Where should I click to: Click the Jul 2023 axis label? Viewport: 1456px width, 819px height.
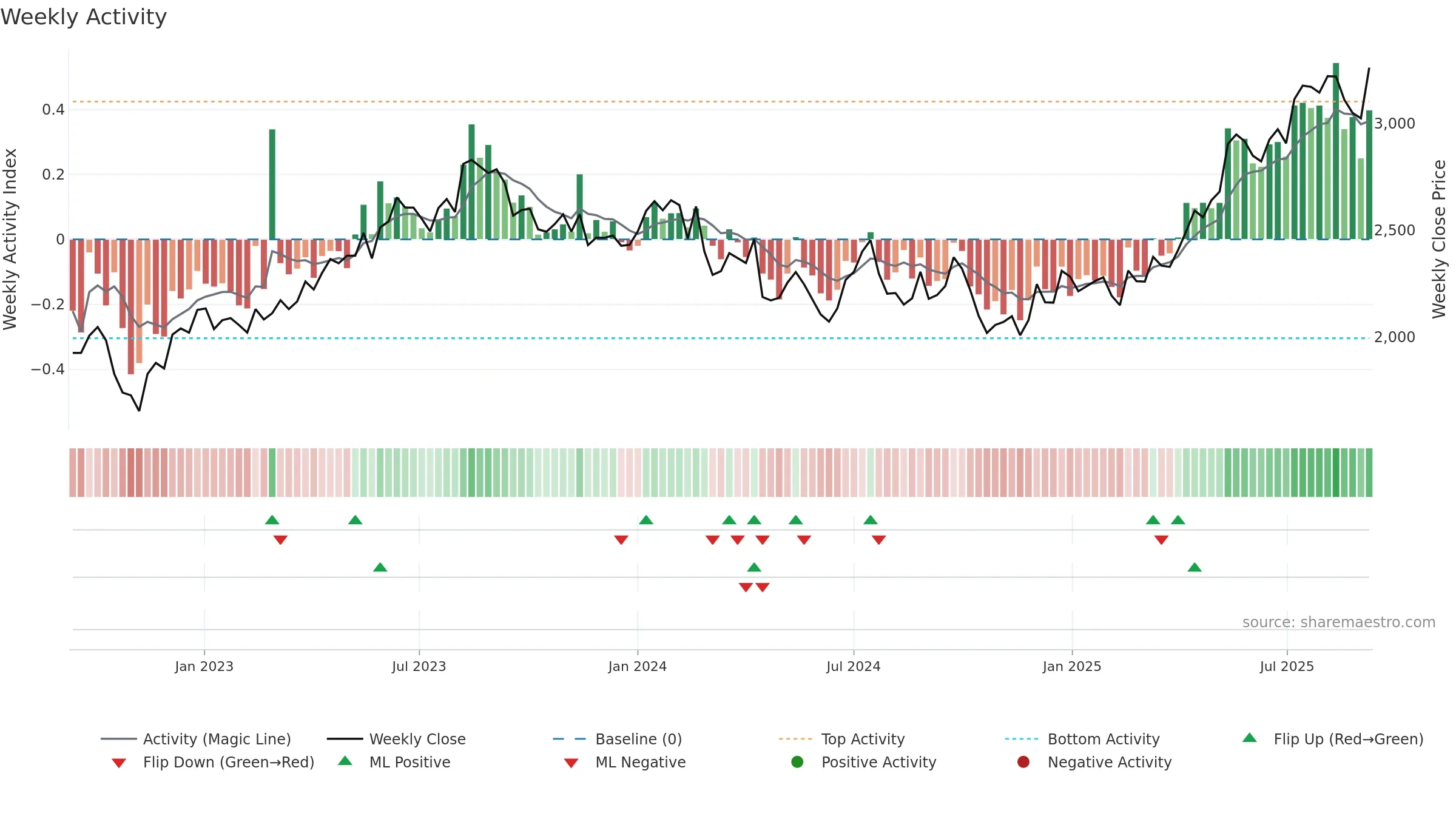tap(419, 666)
